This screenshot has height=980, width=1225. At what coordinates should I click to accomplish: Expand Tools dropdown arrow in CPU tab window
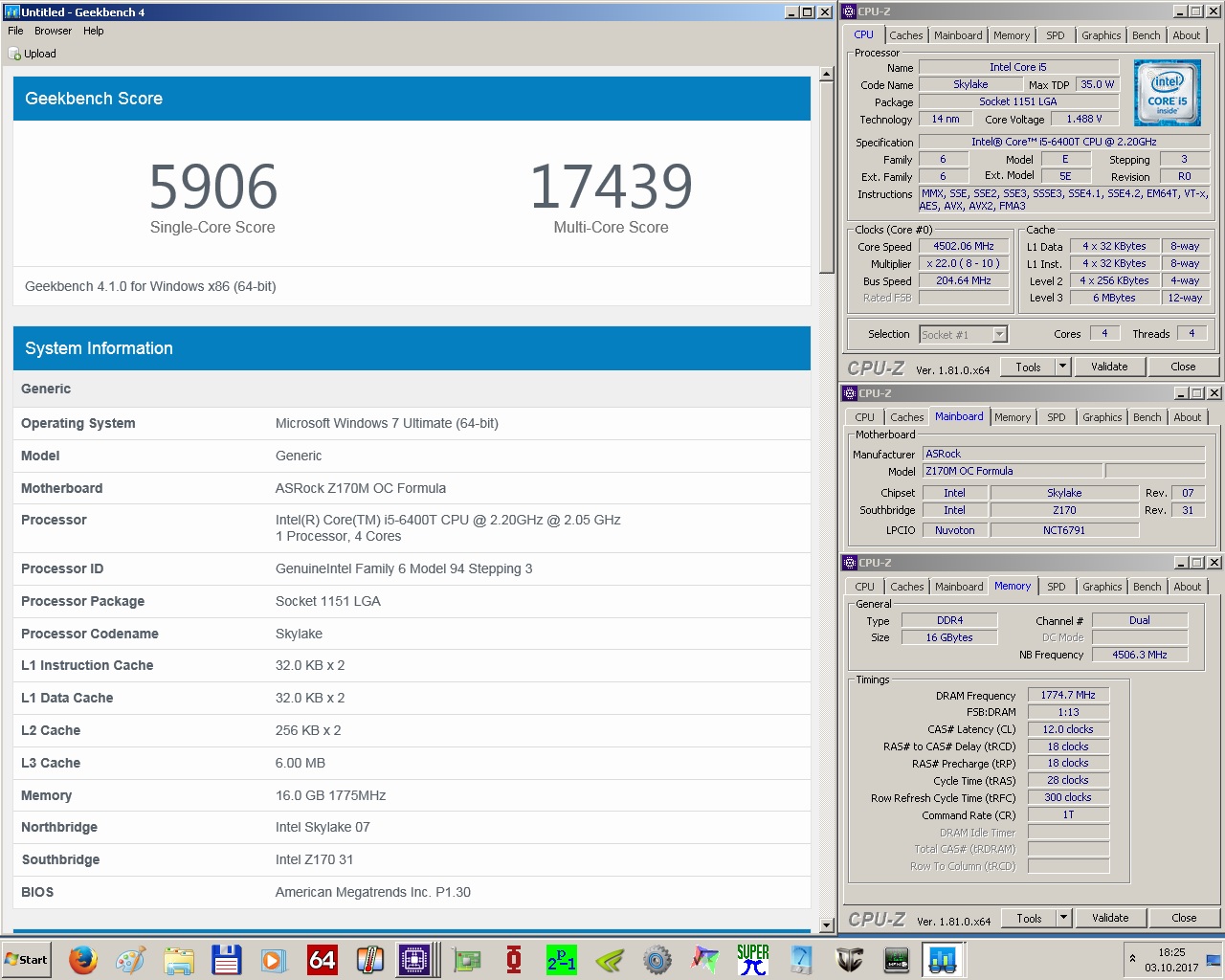click(1062, 367)
